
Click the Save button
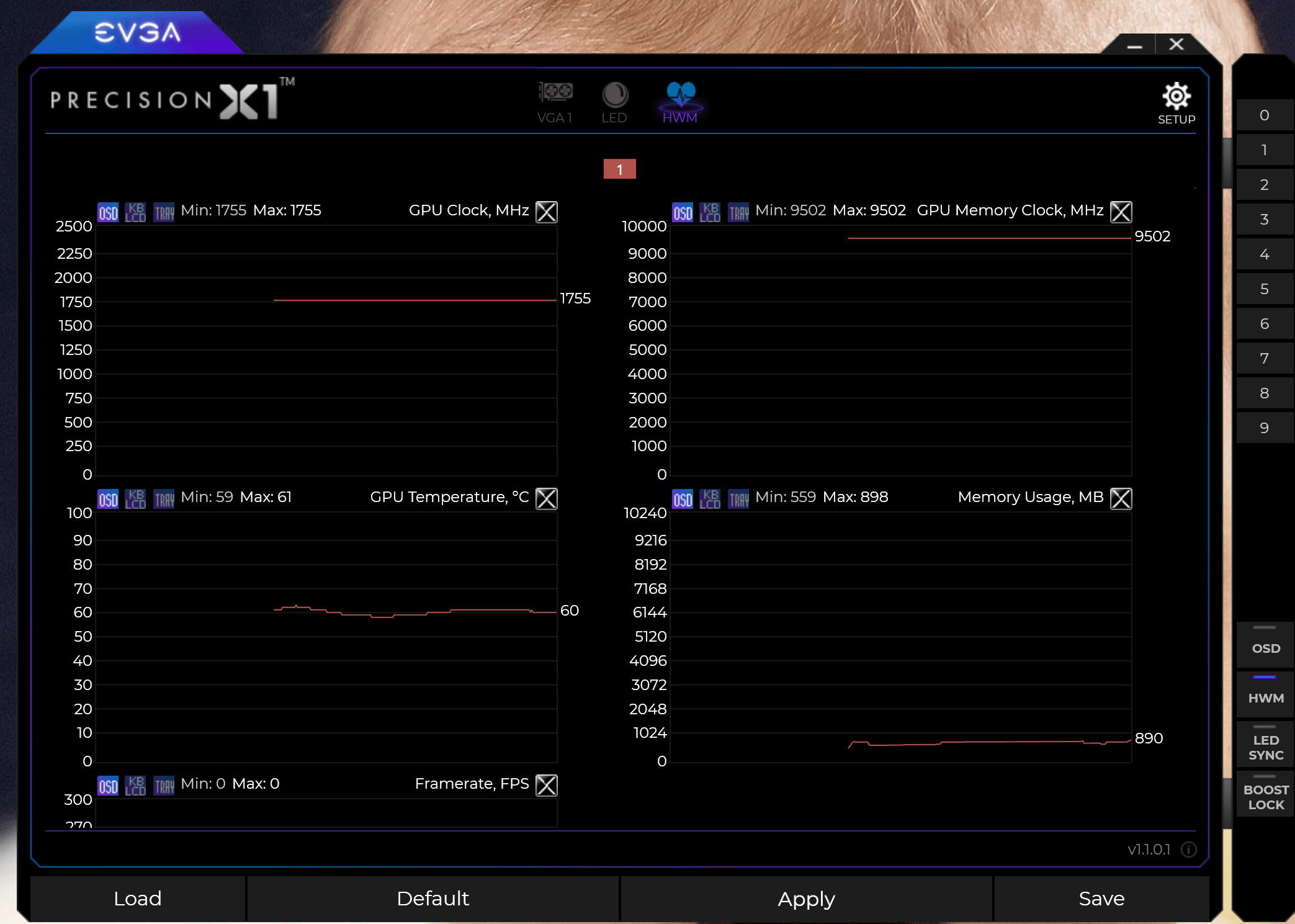[1101, 899]
